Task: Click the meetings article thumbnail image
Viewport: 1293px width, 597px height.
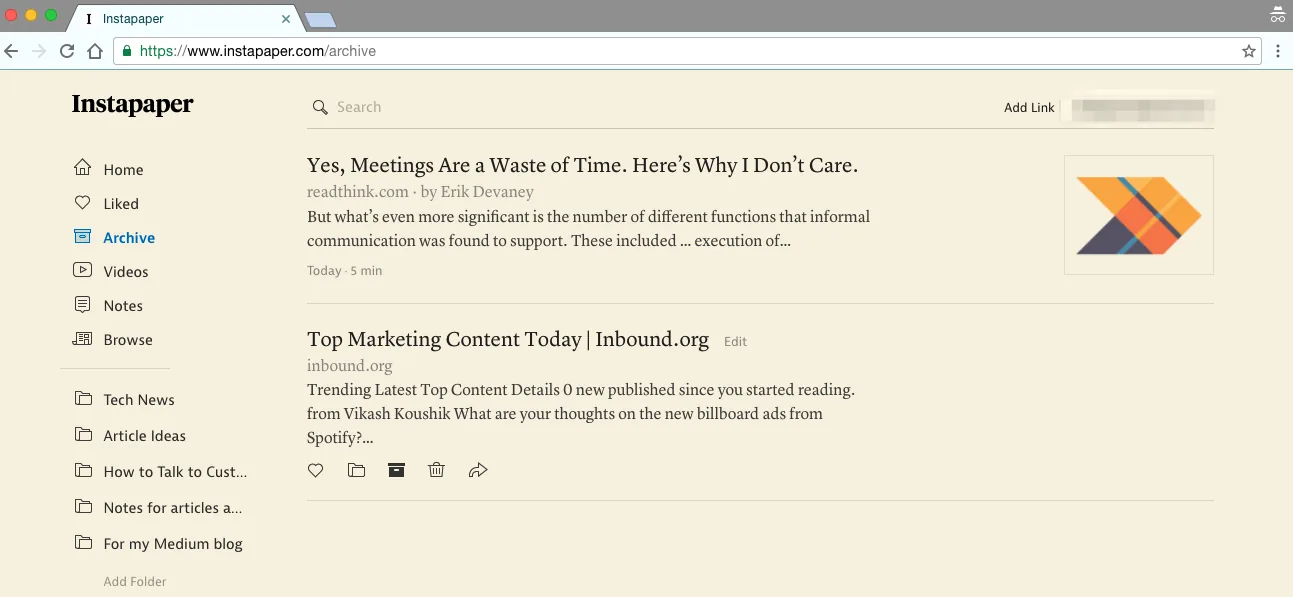Action: (x=1139, y=215)
